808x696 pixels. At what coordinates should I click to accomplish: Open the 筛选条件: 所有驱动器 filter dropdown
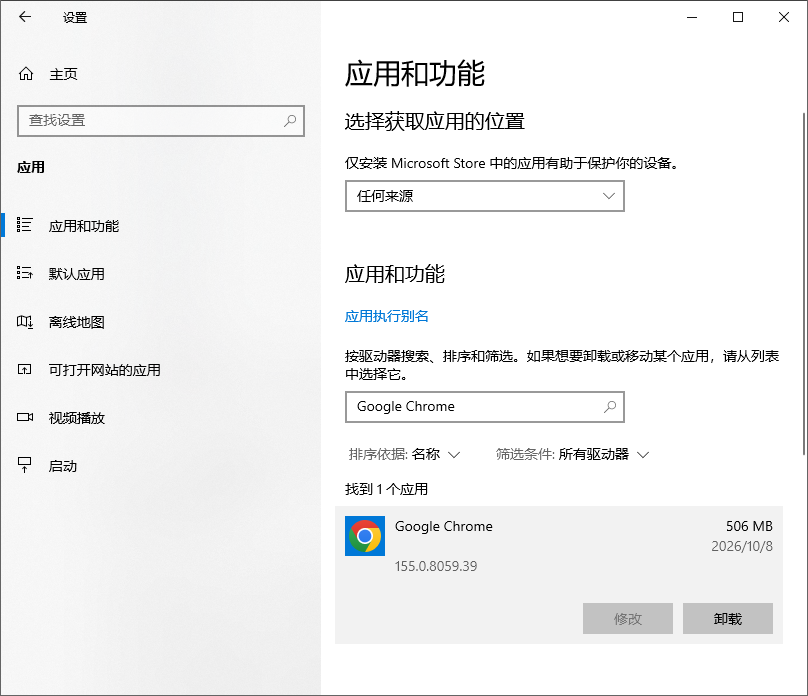(x=572, y=454)
